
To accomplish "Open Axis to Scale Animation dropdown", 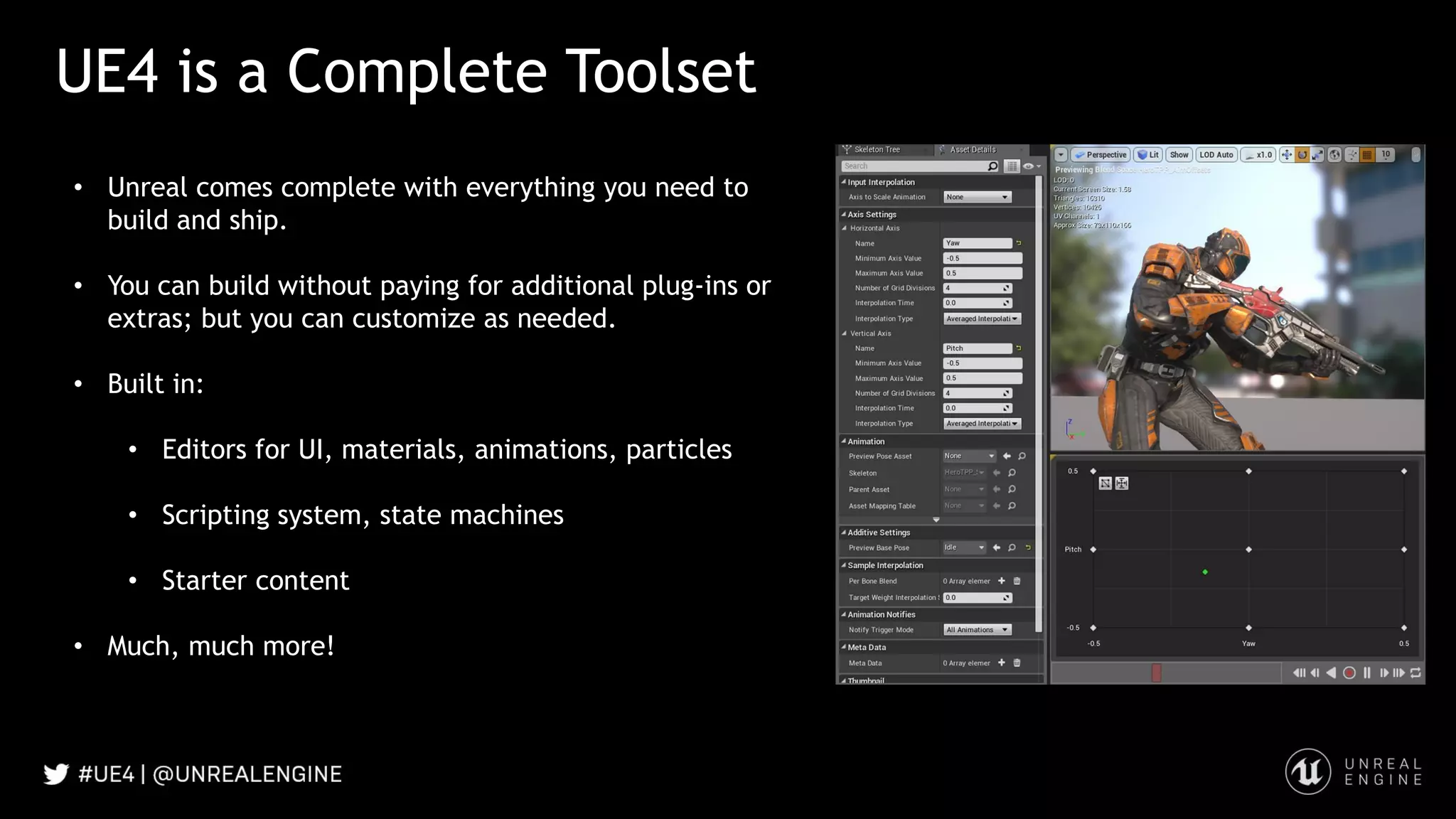I will pyautogui.click(x=977, y=197).
